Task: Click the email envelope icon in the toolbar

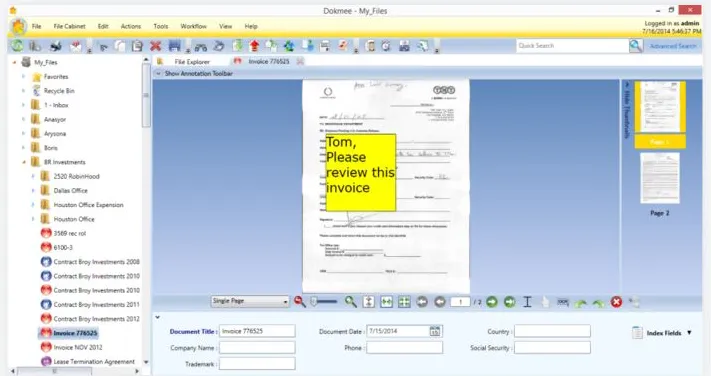Action: coord(75,46)
